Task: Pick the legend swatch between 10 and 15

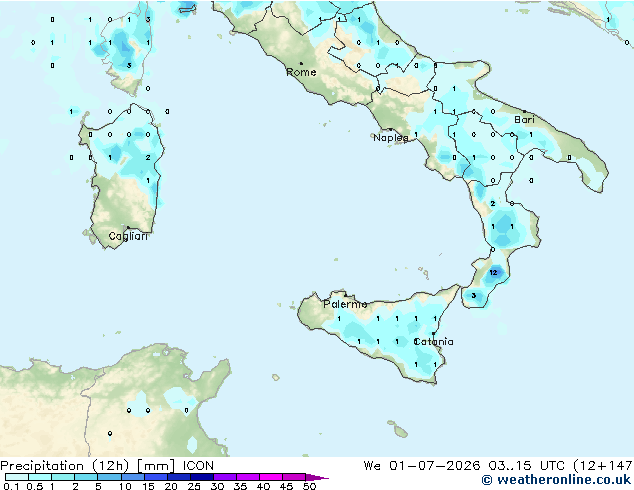Action: pos(132,477)
